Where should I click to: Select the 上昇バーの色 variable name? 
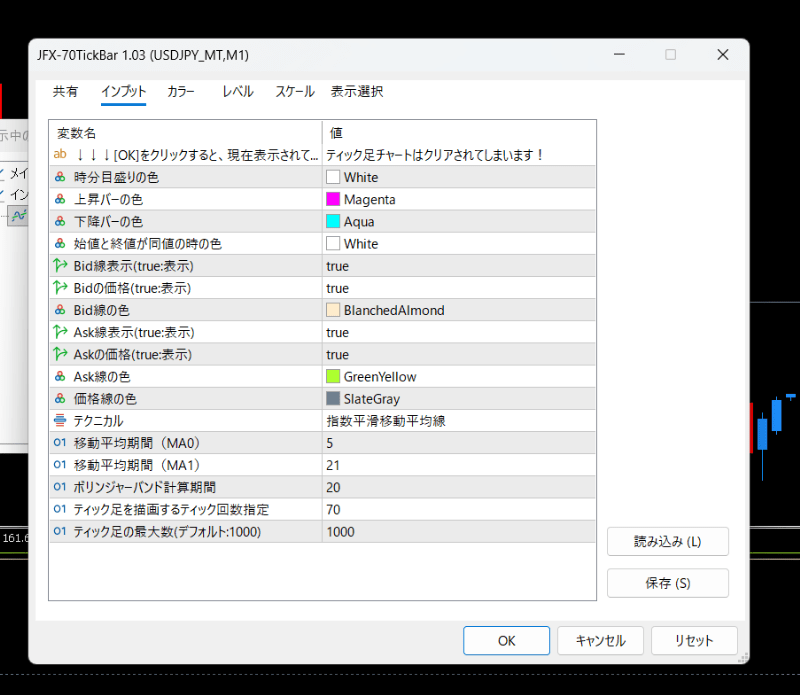[x=108, y=199]
